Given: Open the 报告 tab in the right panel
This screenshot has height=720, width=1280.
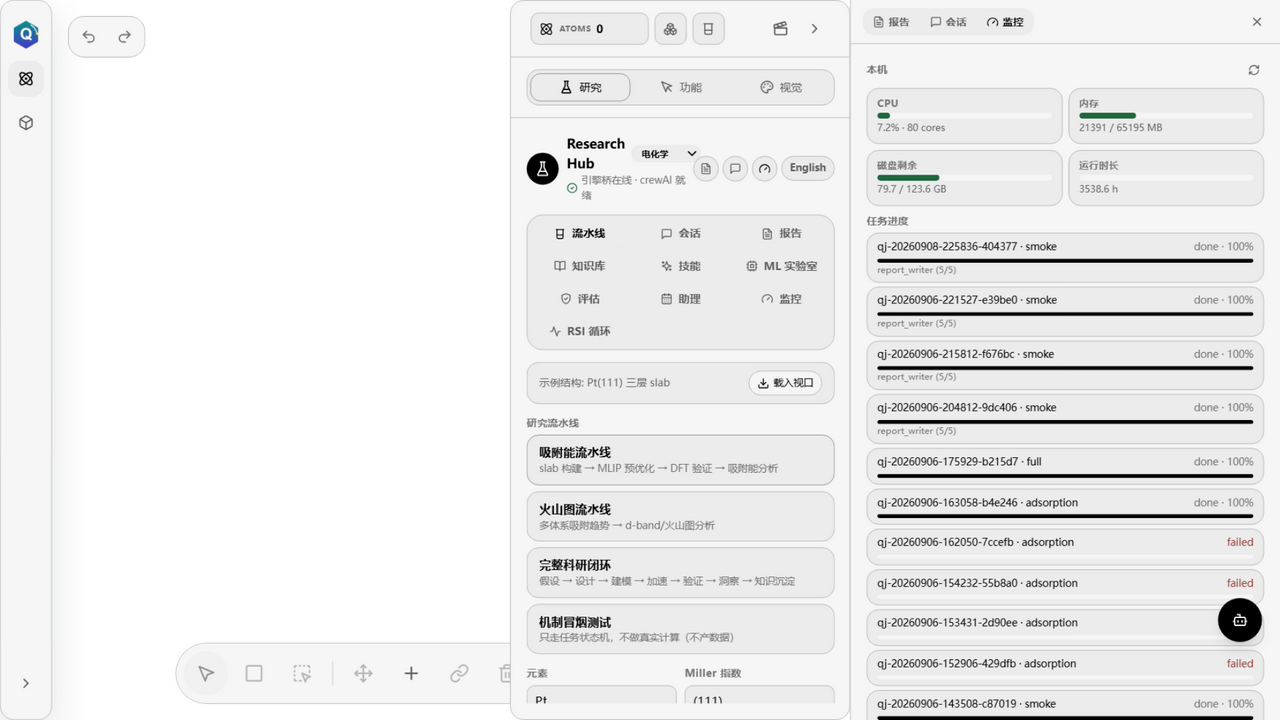Looking at the screenshot, I should pyautogui.click(x=891, y=21).
